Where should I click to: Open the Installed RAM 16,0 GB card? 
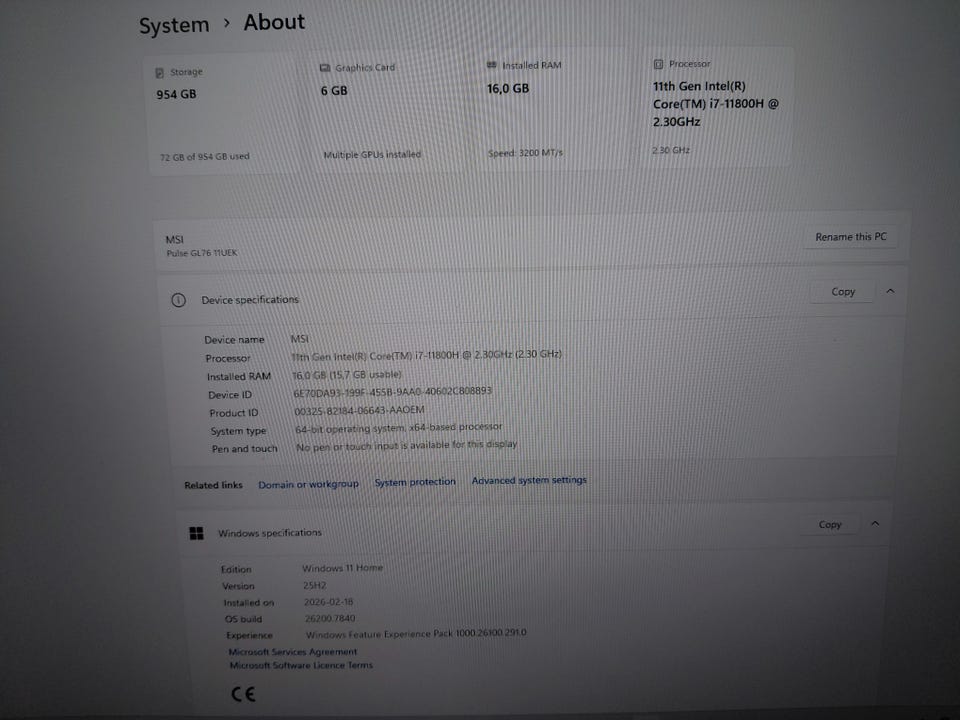[553, 109]
